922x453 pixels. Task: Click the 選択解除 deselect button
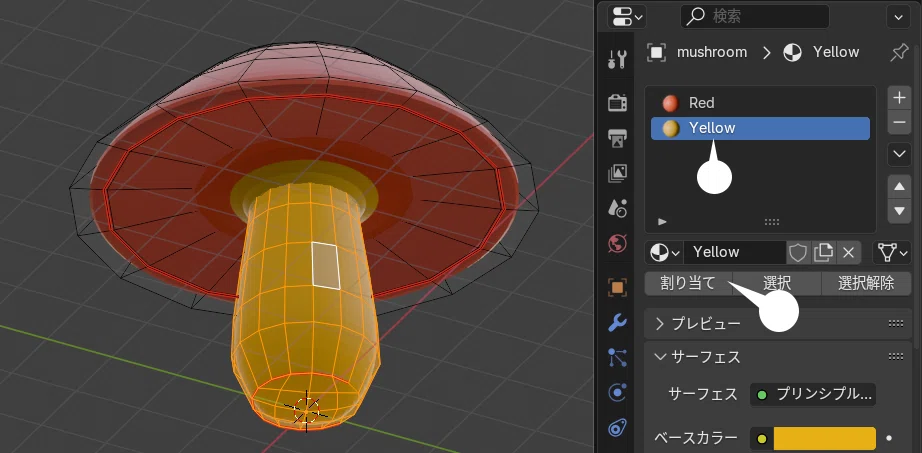point(866,284)
